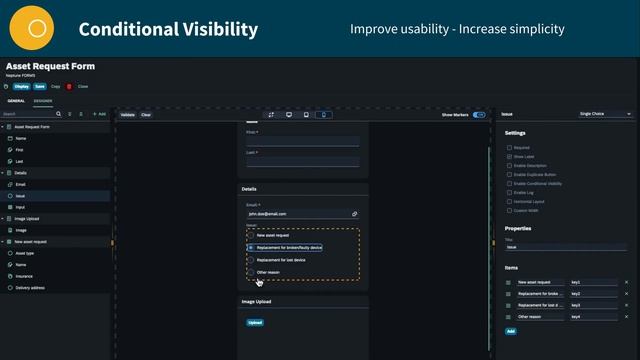This screenshot has width=640, height=360.
Task: Click the orange circle logo in the banner
Action: 32,28
